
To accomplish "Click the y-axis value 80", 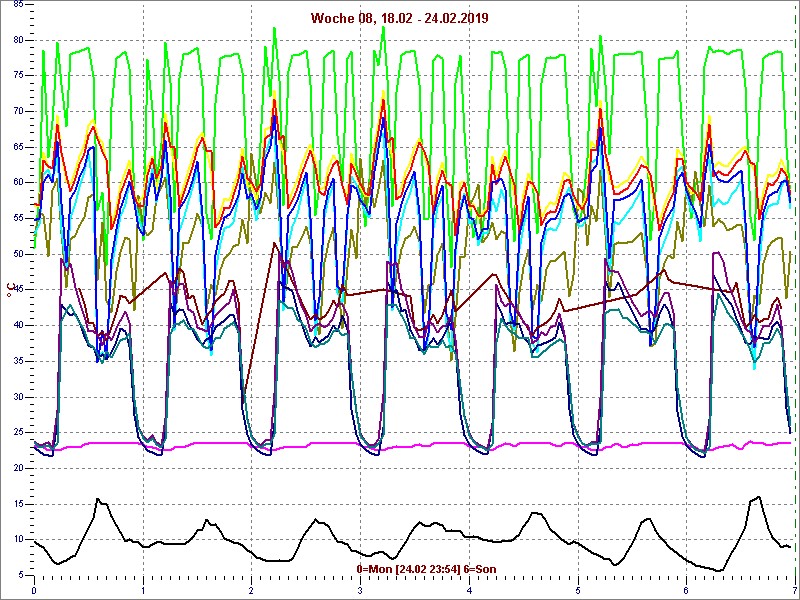I will [x=17, y=40].
